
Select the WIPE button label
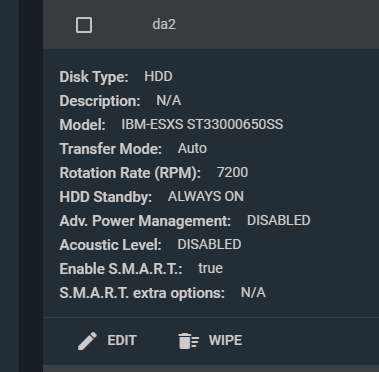(x=225, y=340)
